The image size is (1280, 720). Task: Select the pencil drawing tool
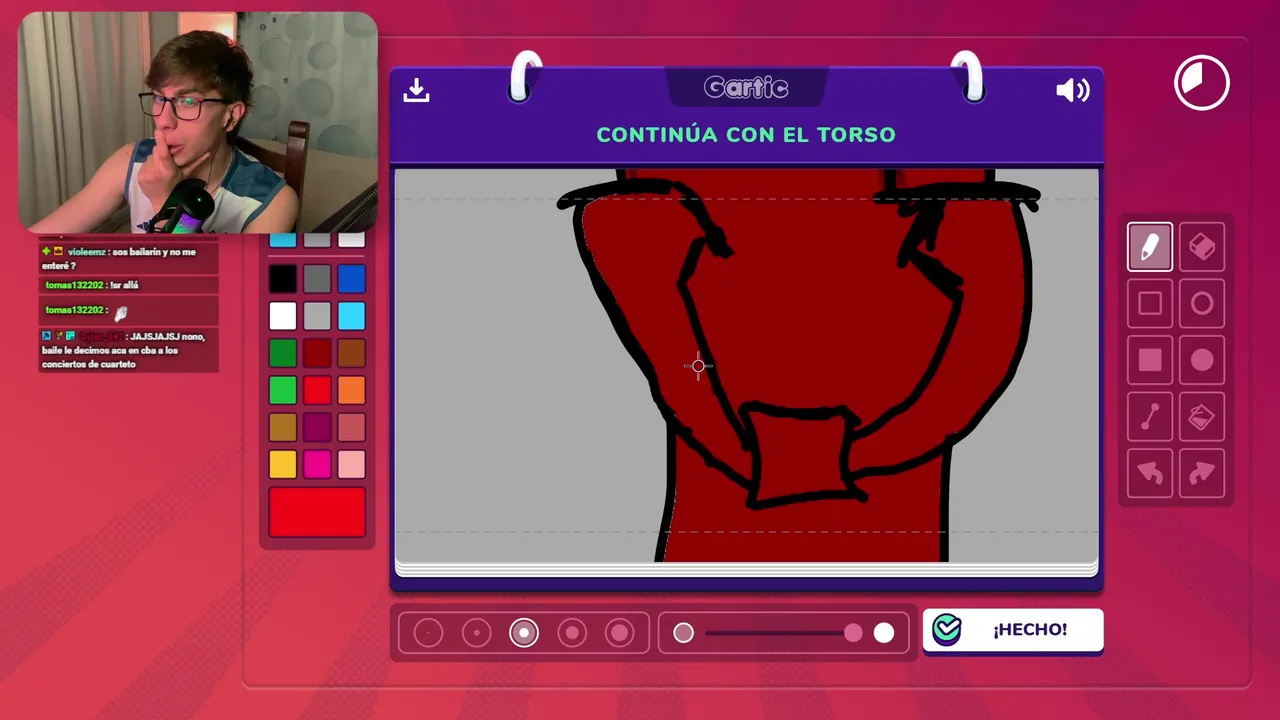coord(1150,246)
